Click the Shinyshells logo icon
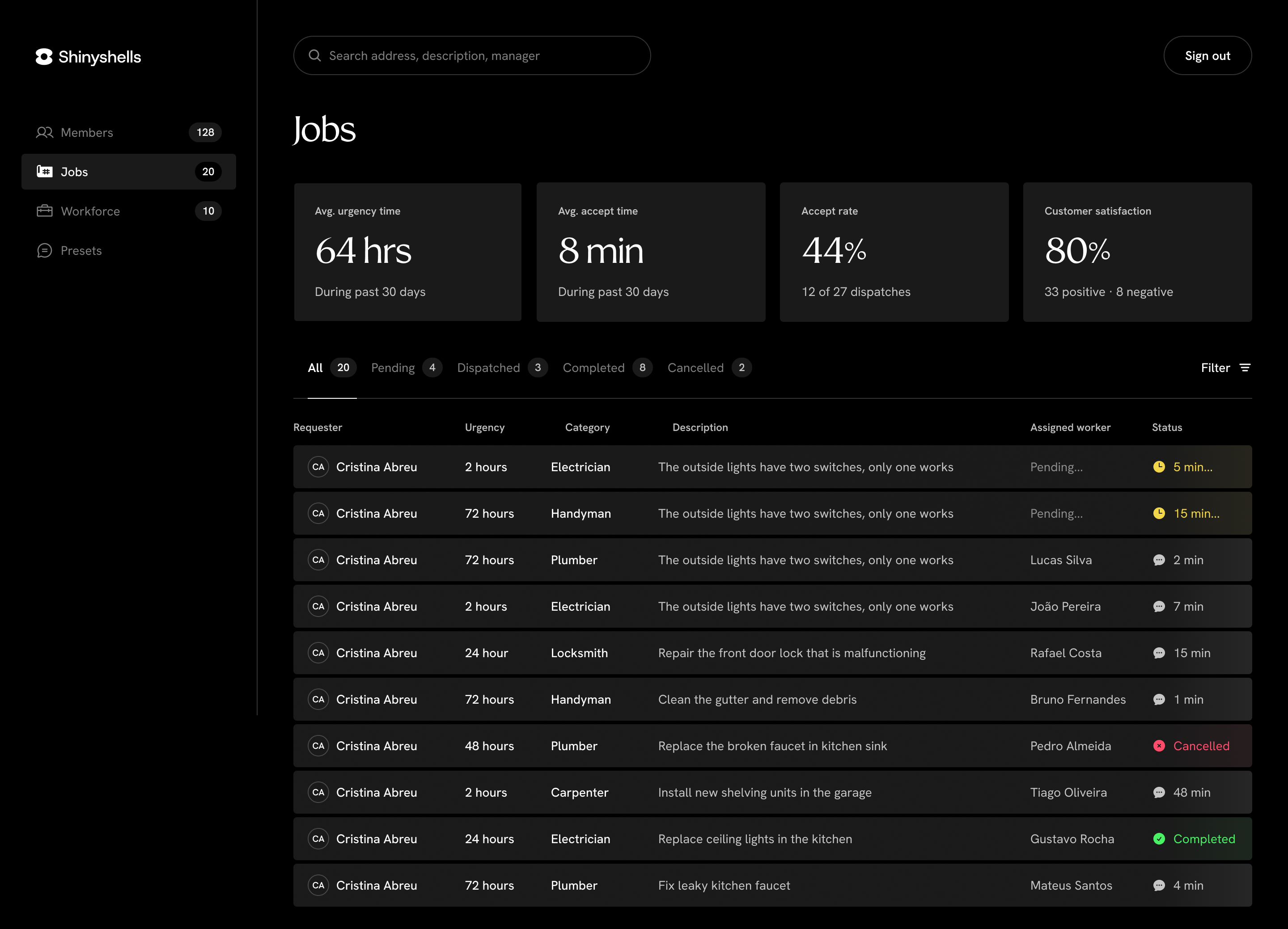 [44, 57]
